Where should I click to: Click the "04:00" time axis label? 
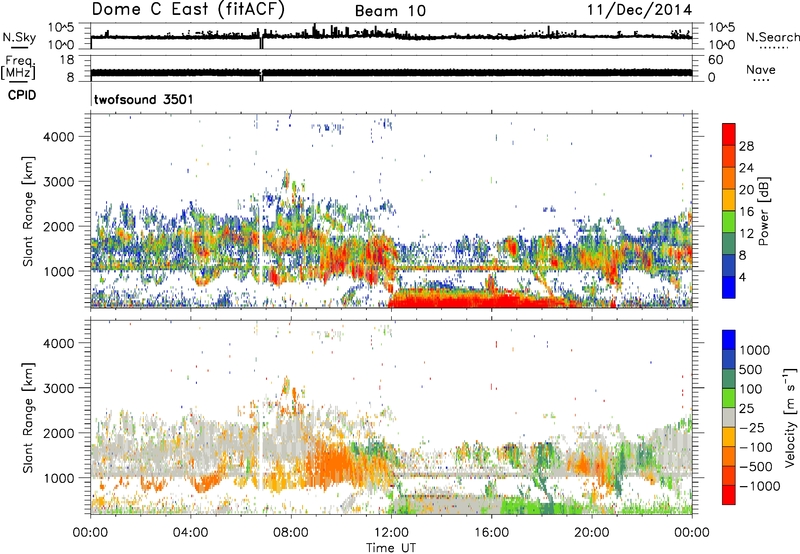[191, 533]
